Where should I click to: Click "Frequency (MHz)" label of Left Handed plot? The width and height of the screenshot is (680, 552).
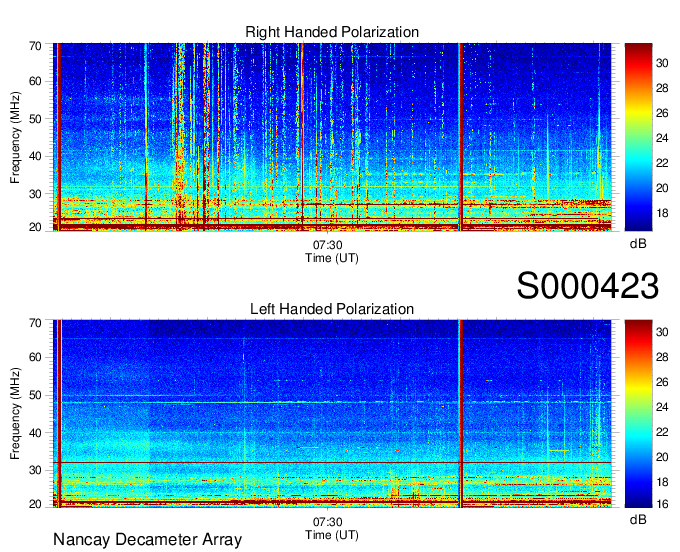(15, 414)
